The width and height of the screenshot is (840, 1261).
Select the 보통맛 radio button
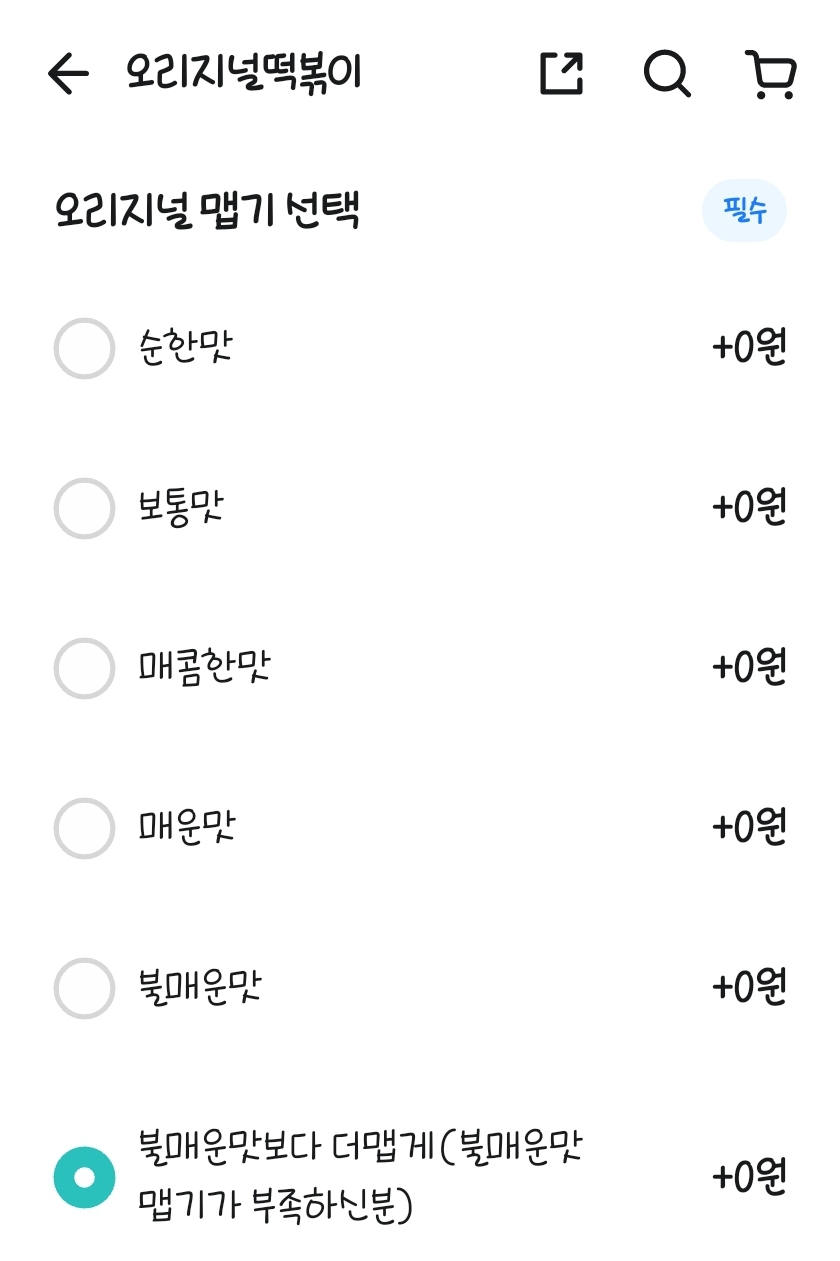click(84, 508)
